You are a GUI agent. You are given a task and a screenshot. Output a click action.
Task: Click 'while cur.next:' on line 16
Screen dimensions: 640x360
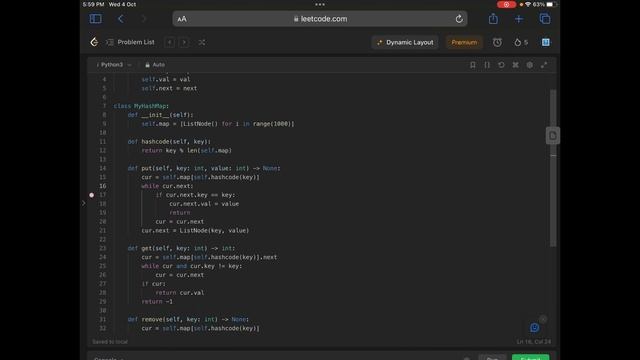(x=167, y=186)
